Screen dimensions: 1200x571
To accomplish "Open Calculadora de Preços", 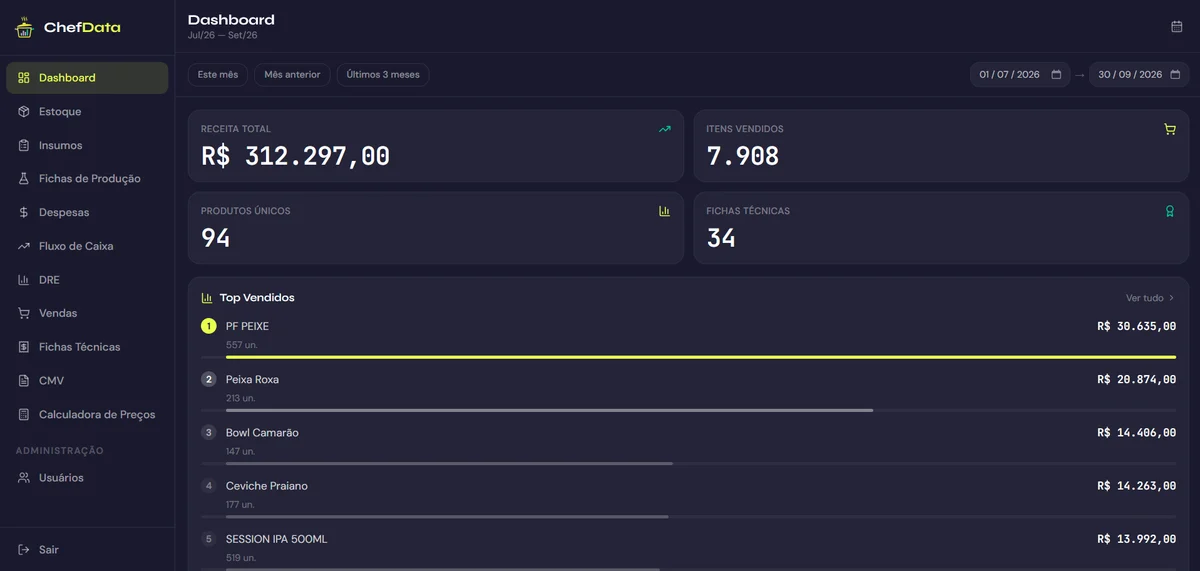I will point(87,414).
